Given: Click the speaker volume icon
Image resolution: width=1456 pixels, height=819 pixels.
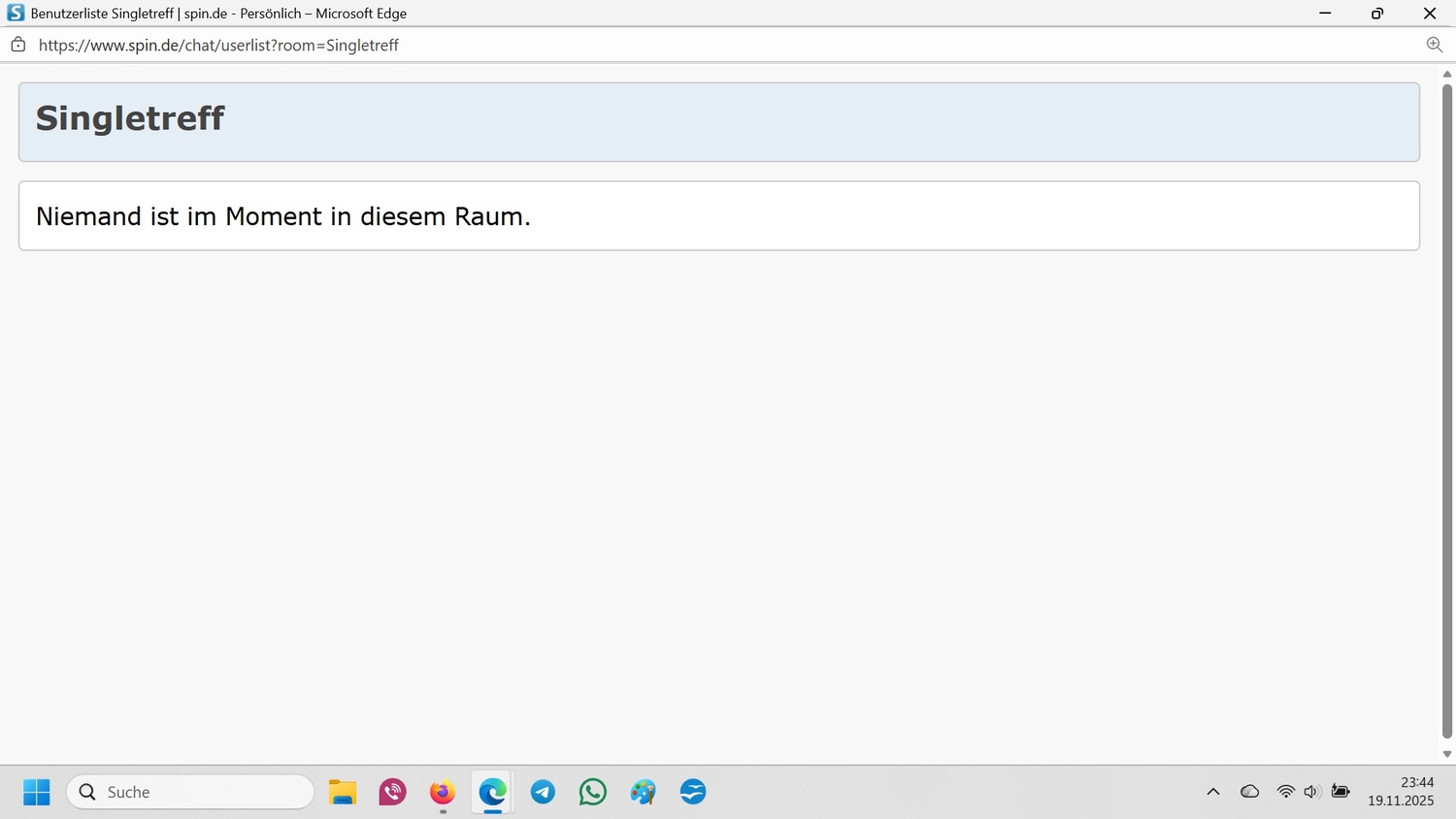Looking at the screenshot, I should point(1312,792).
